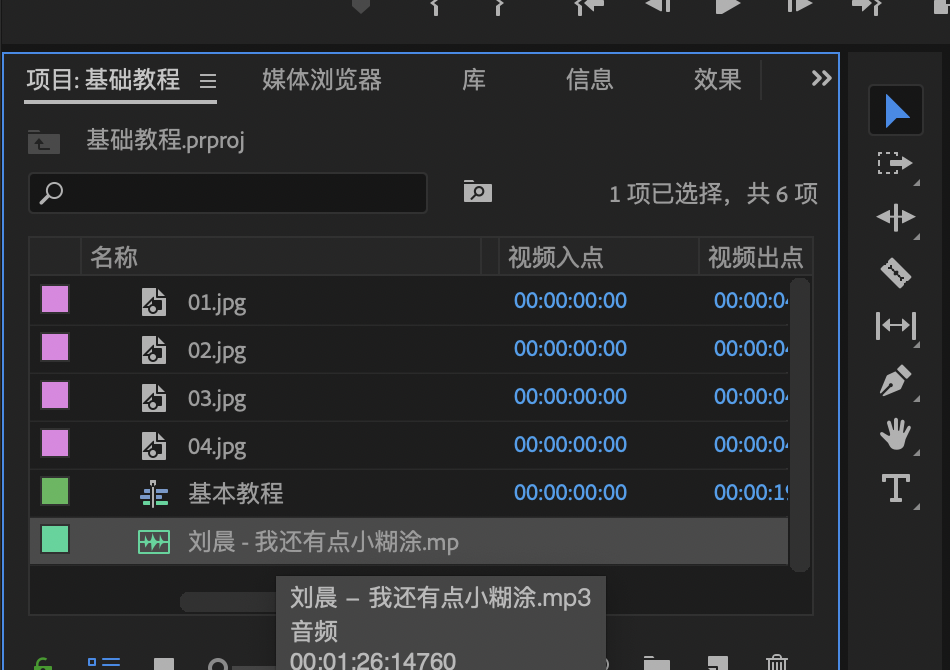Click the horizontal scrollbar below the list
Screen dimensions: 950x670
(228, 602)
